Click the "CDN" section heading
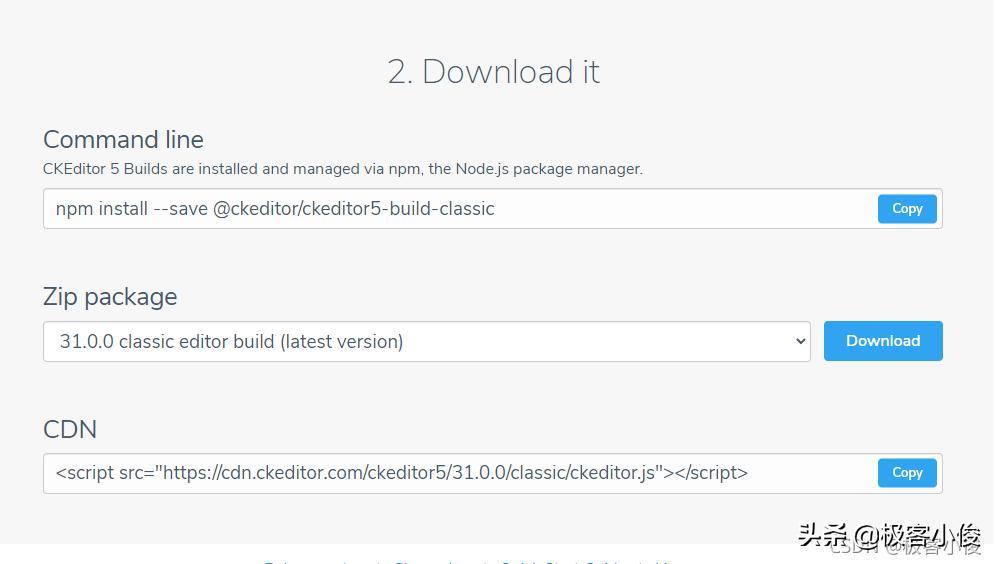 coord(70,429)
